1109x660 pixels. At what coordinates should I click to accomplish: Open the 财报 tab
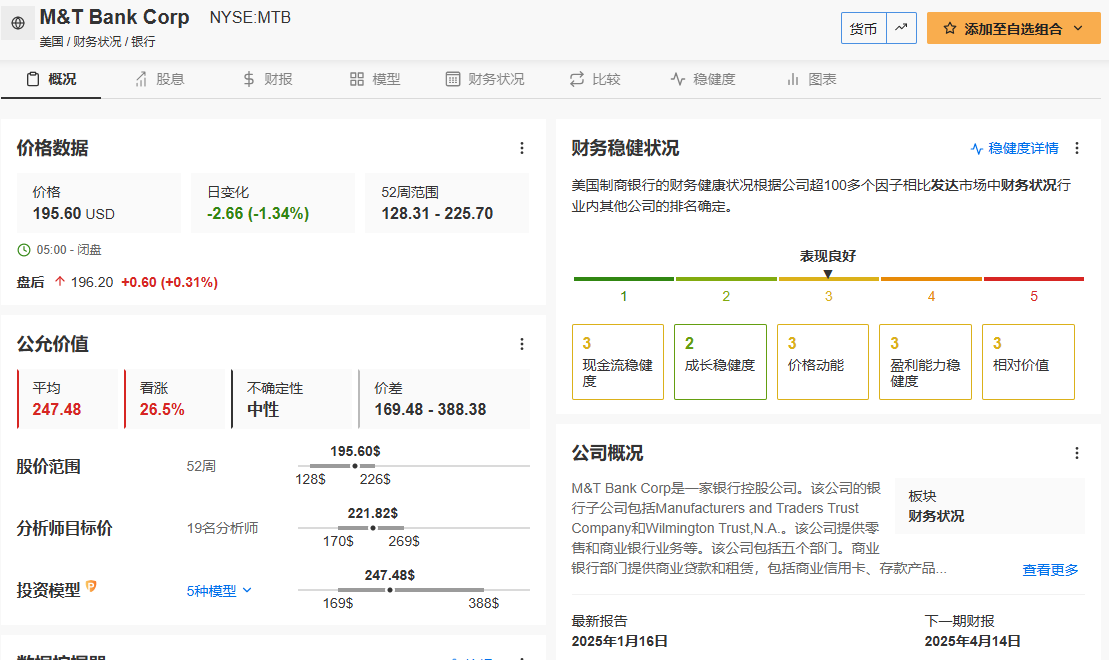click(267, 79)
